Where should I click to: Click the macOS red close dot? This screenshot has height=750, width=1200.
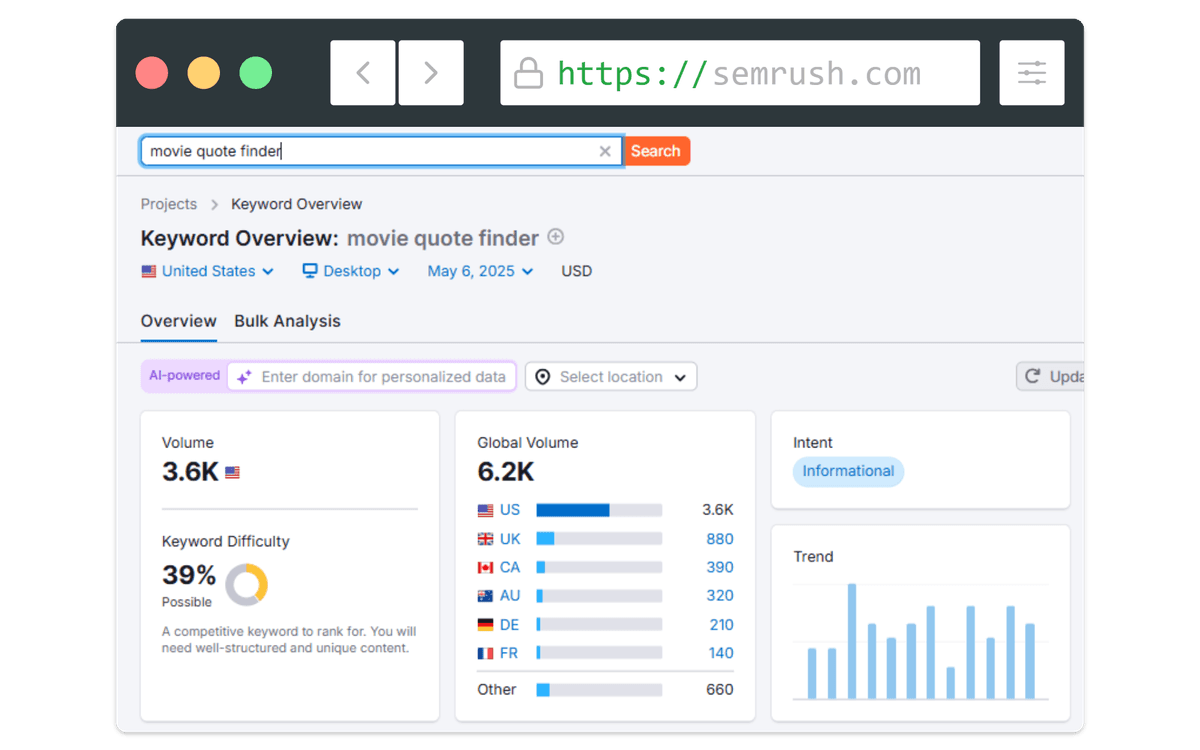(152, 73)
